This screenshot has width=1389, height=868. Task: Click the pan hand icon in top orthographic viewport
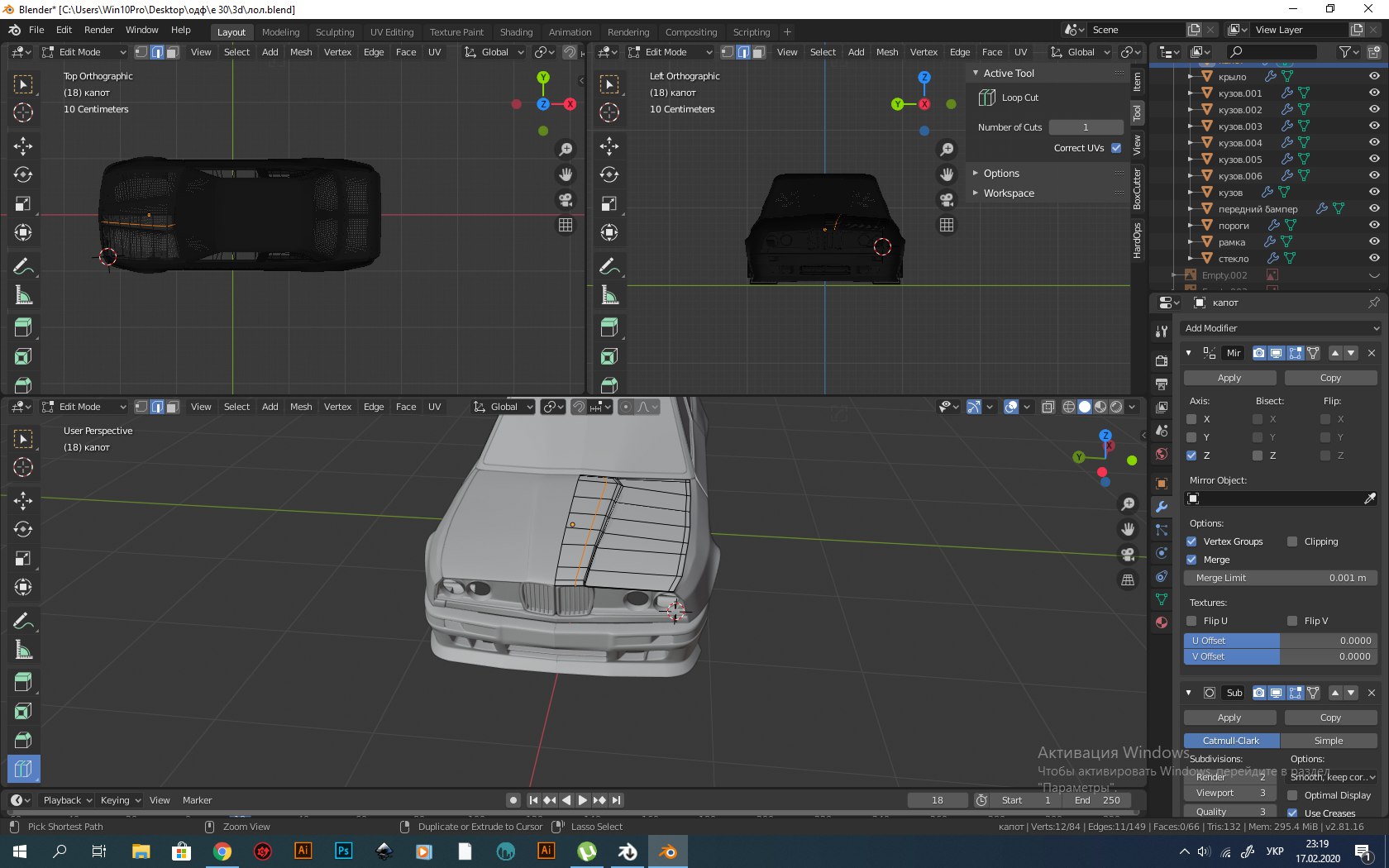(566, 174)
